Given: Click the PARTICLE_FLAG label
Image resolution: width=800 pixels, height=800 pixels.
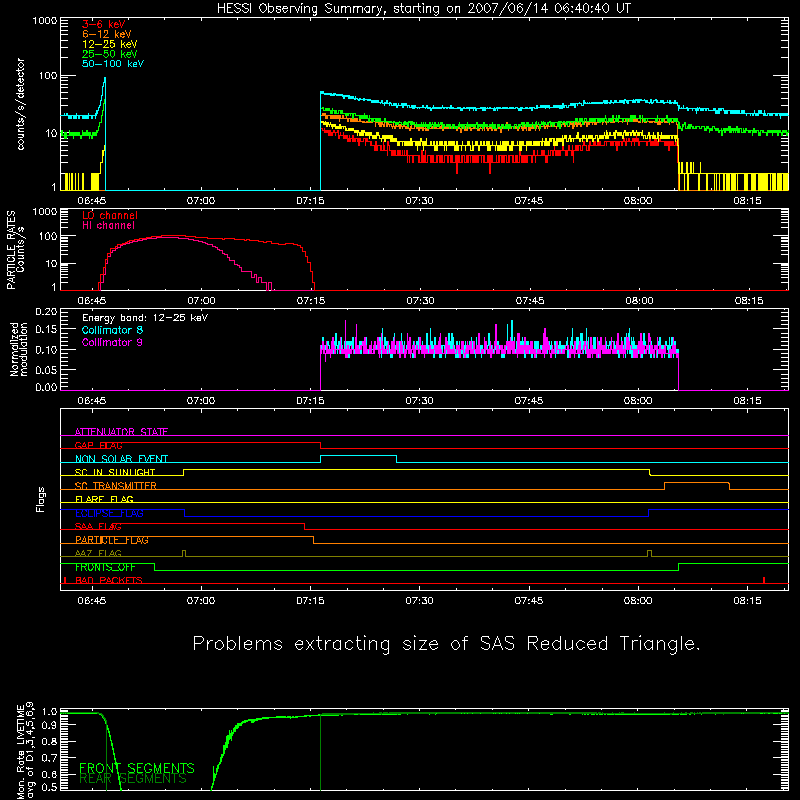Looking at the screenshot, I should pyautogui.click(x=112, y=540).
